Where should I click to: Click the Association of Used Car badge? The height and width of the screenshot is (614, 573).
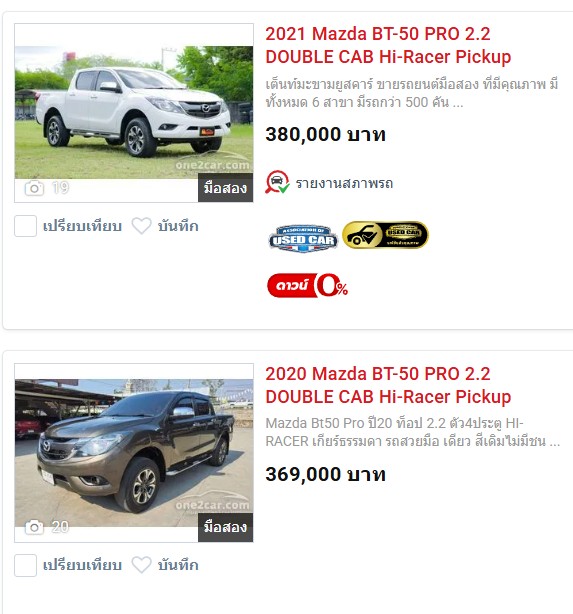[x=303, y=238]
